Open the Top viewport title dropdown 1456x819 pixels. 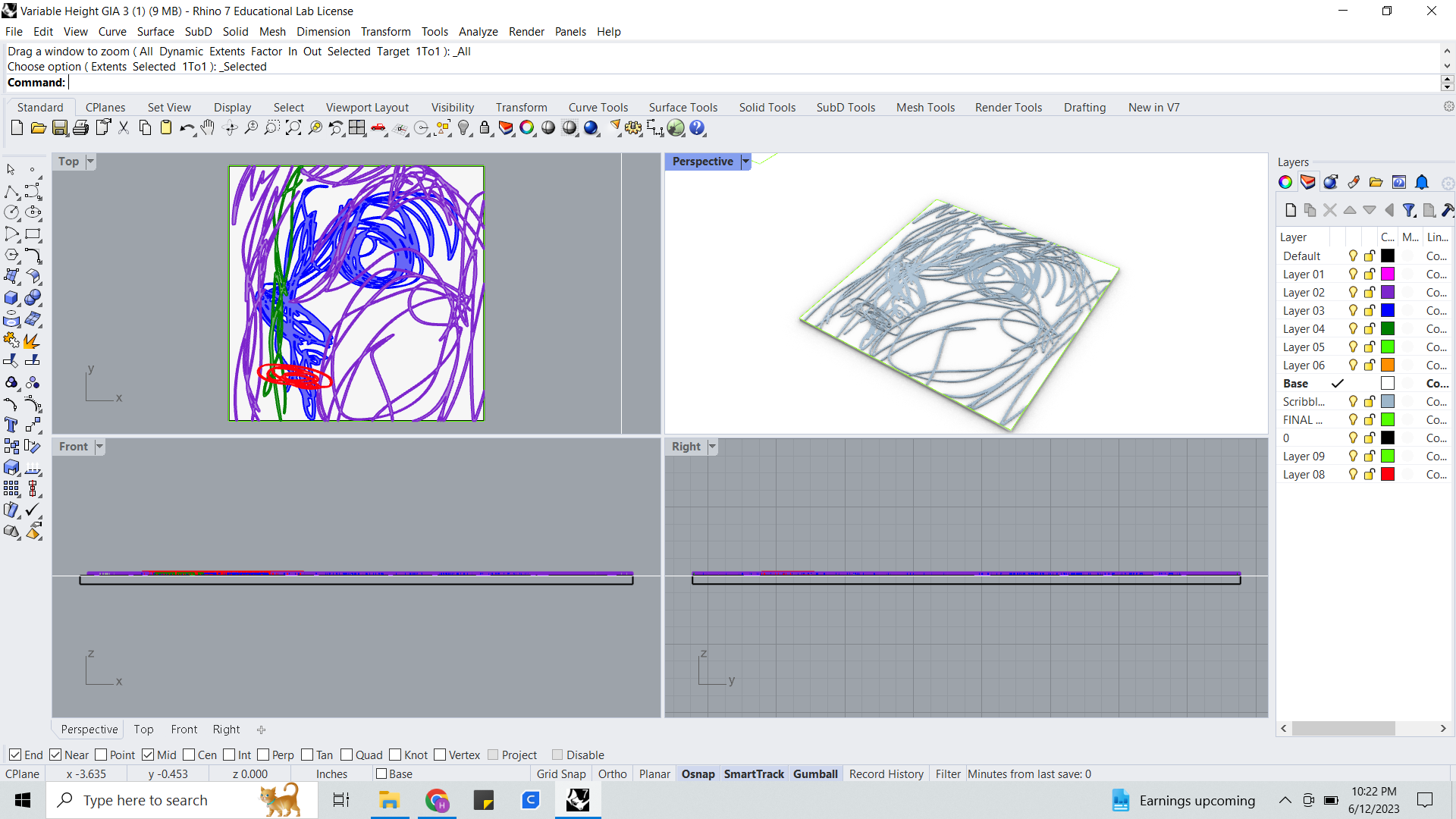90,161
